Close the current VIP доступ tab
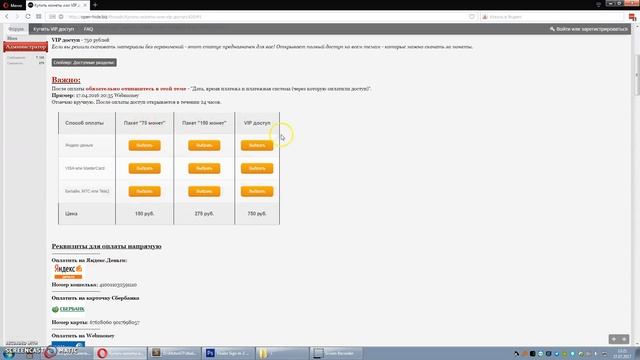The image size is (640, 360). tap(85, 5)
